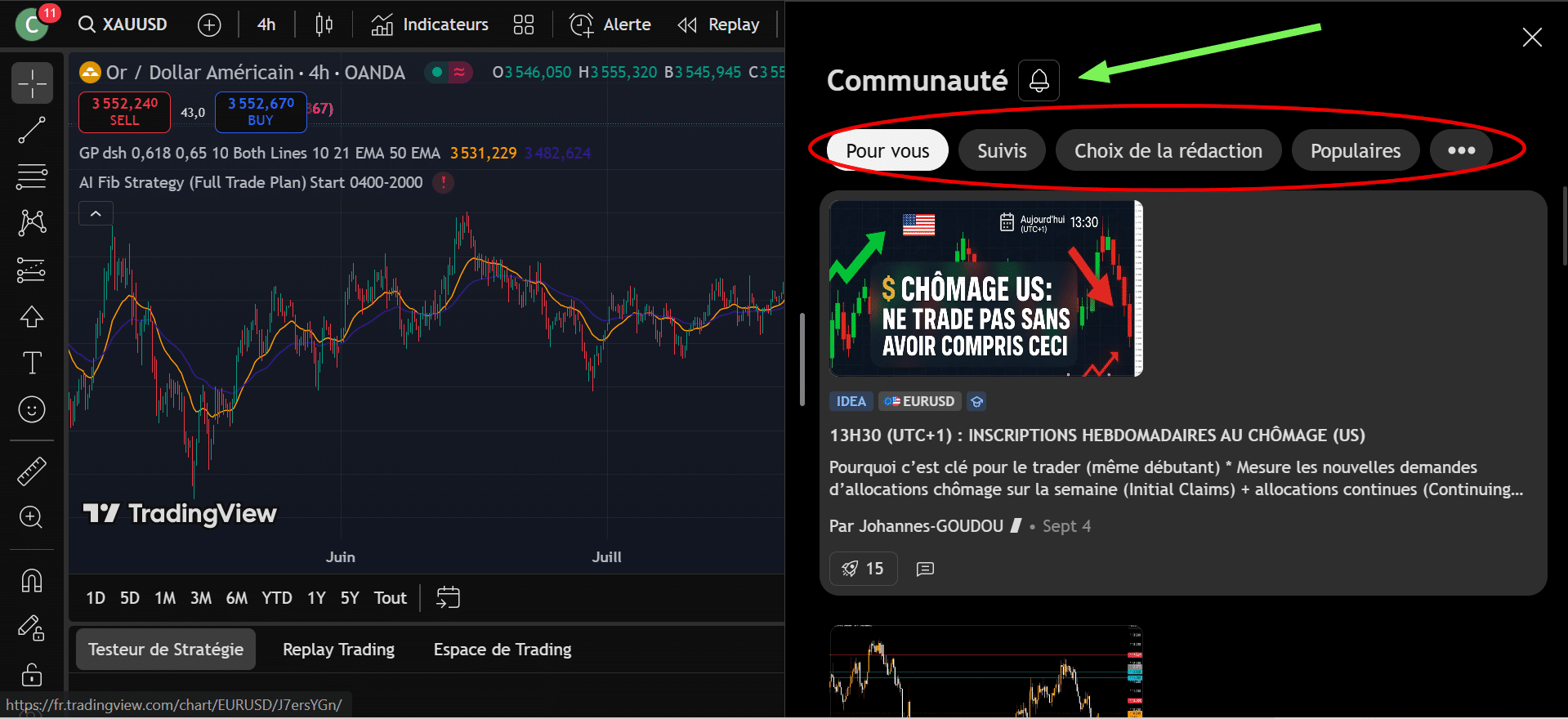Select the ruler measure tool

pos(32,471)
